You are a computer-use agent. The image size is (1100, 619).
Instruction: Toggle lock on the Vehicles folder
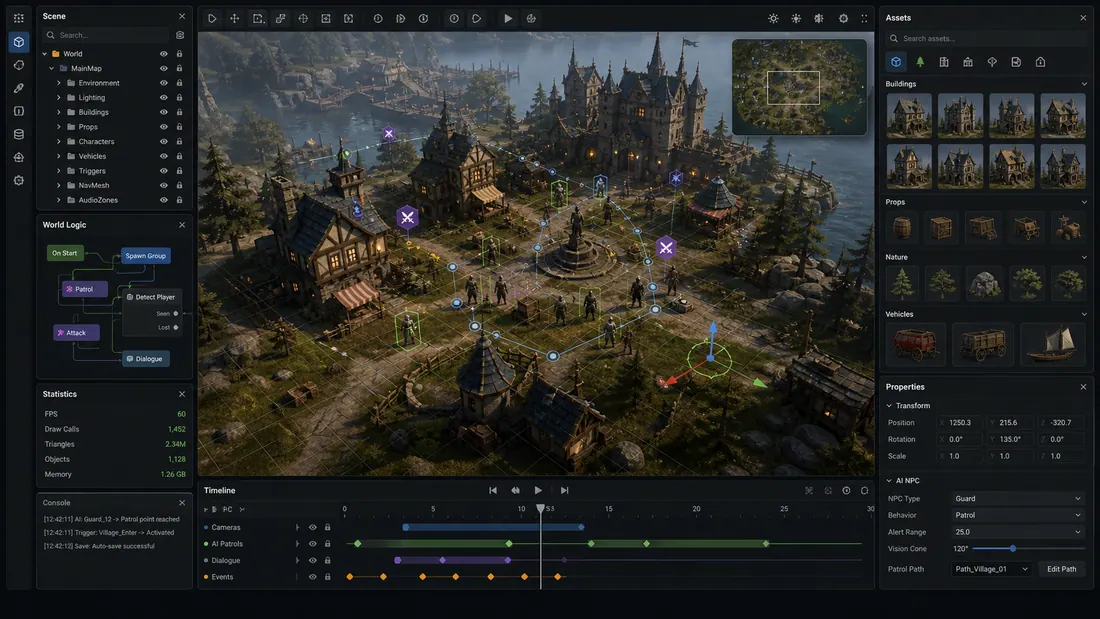pos(180,157)
